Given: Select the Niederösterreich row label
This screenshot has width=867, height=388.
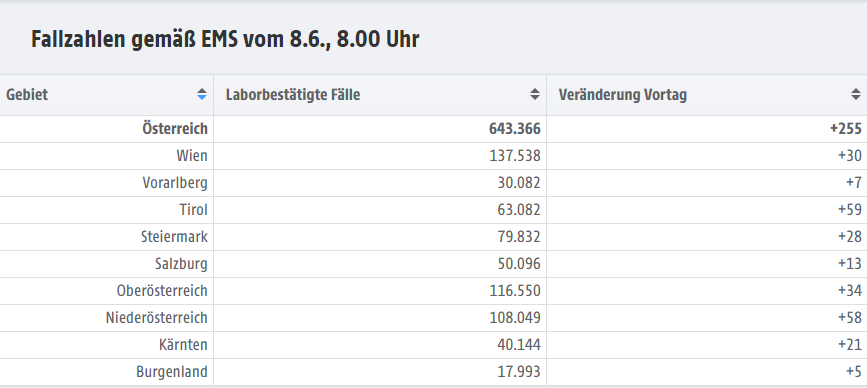Looking at the screenshot, I should click(157, 318).
